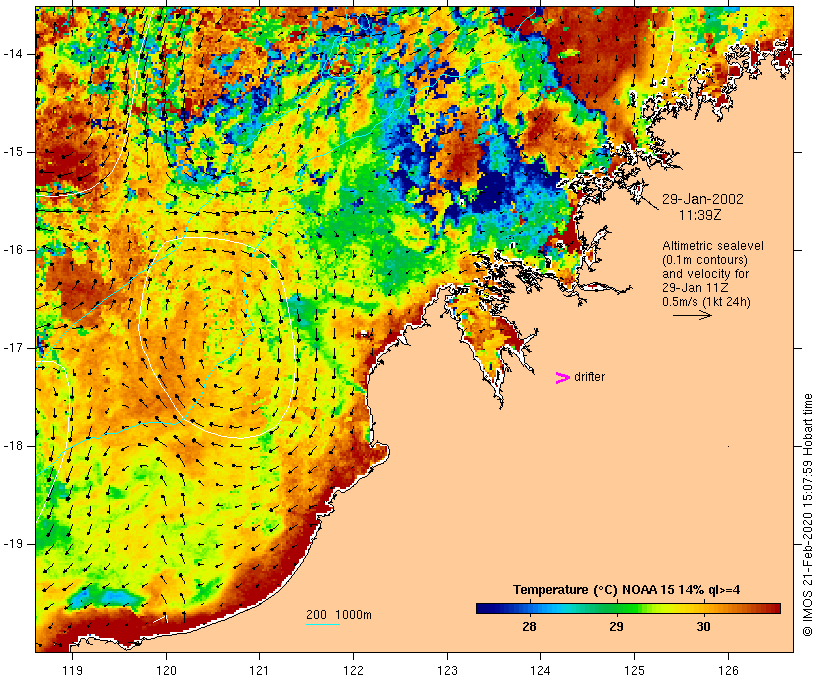Click longitude label 126
This screenshot has width=820, height=680.
click(728, 670)
